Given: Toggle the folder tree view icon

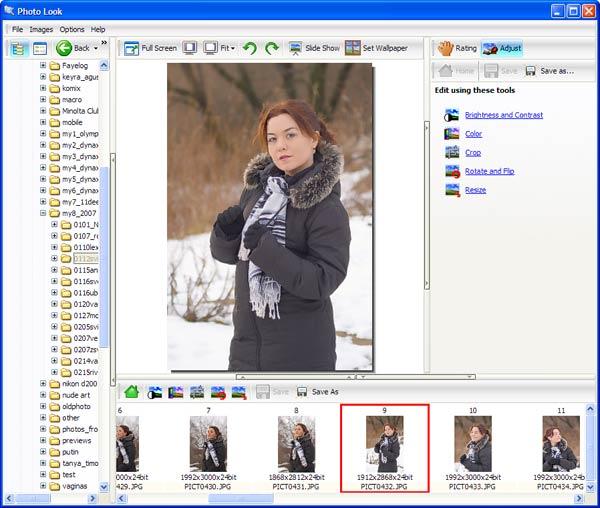Looking at the screenshot, I should point(18,49).
